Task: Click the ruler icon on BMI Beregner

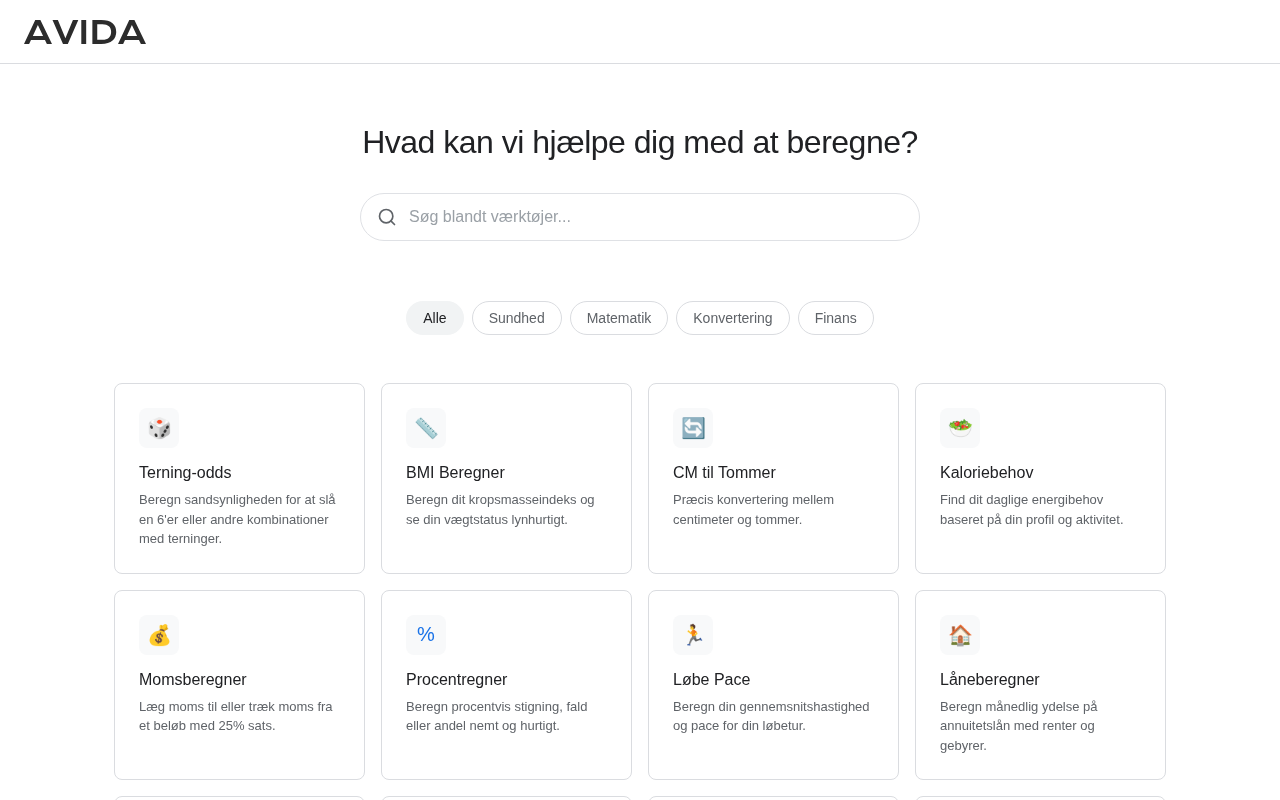Action: click(426, 428)
